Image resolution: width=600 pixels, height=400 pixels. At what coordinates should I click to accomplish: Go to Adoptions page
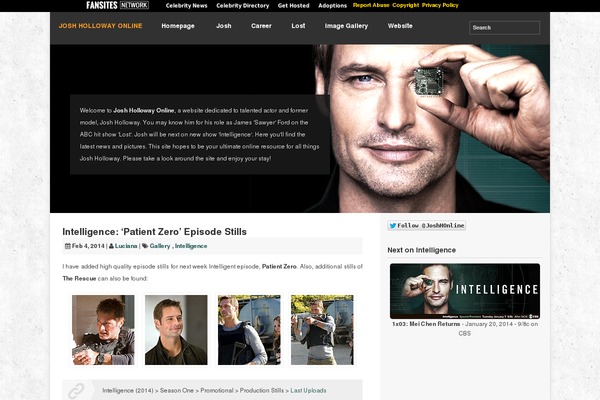(333, 6)
